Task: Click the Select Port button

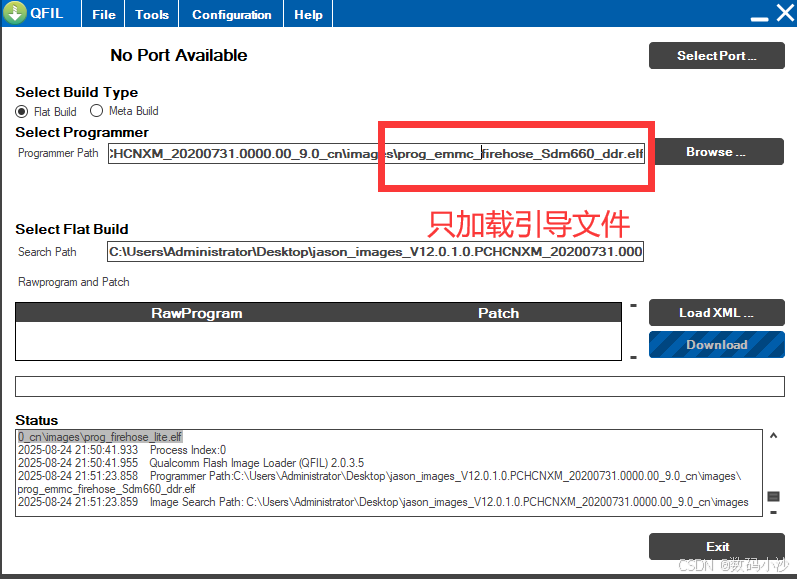Action: click(717, 55)
